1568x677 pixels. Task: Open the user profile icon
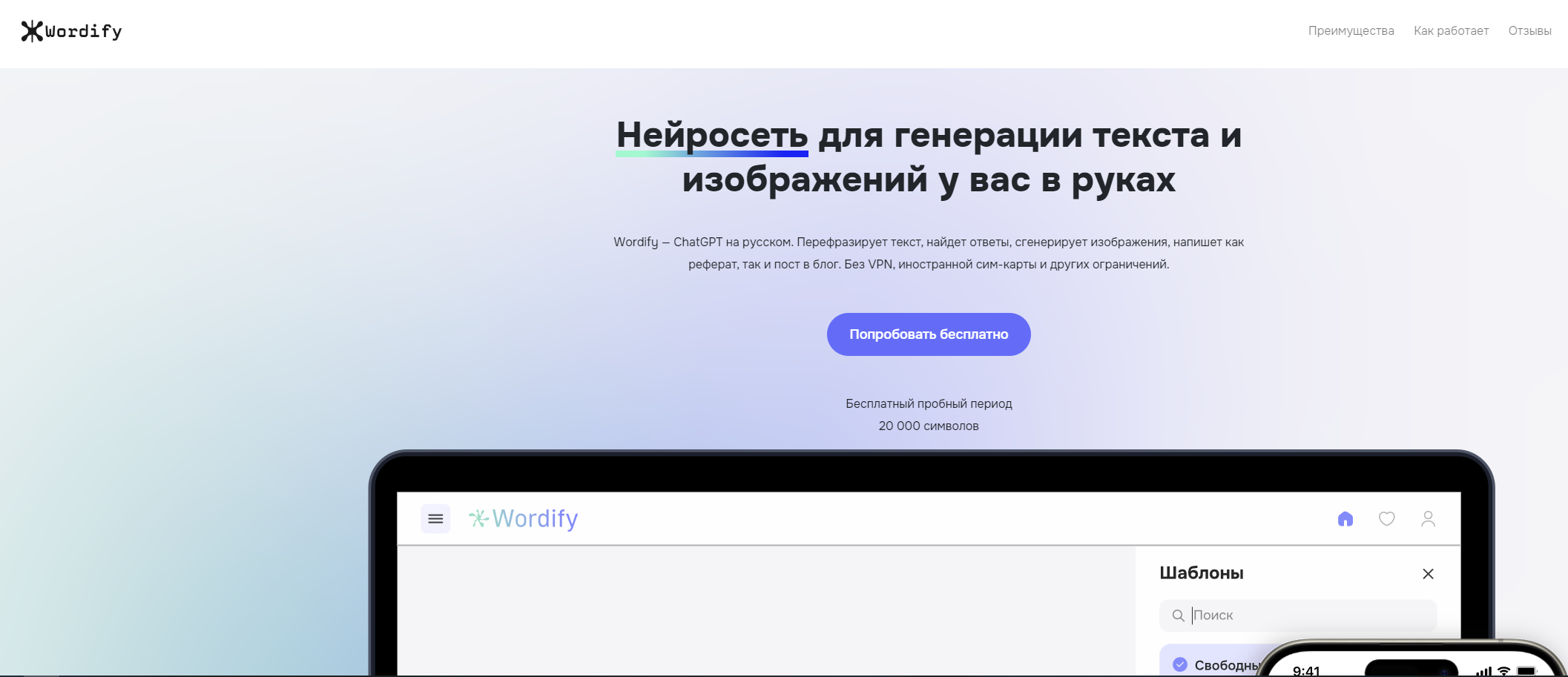pos(1428,519)
